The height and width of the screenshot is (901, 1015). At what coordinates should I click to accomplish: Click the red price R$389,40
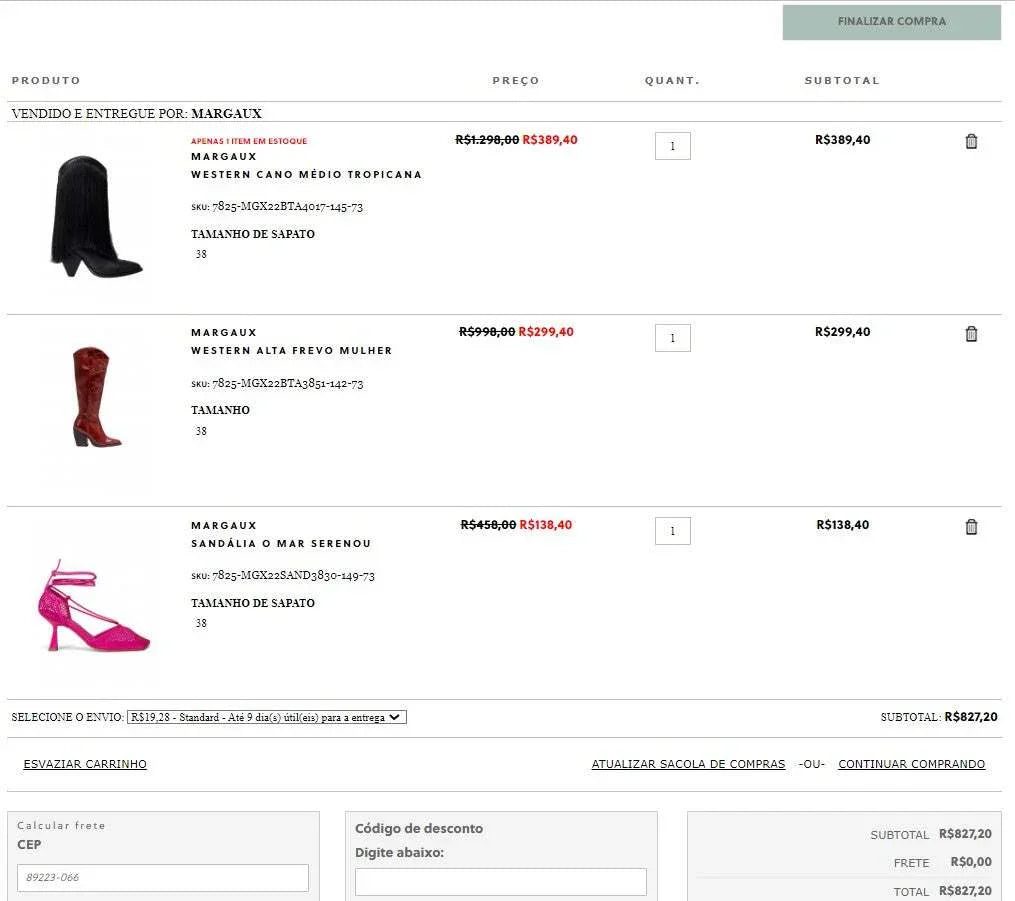coord(550,140)
